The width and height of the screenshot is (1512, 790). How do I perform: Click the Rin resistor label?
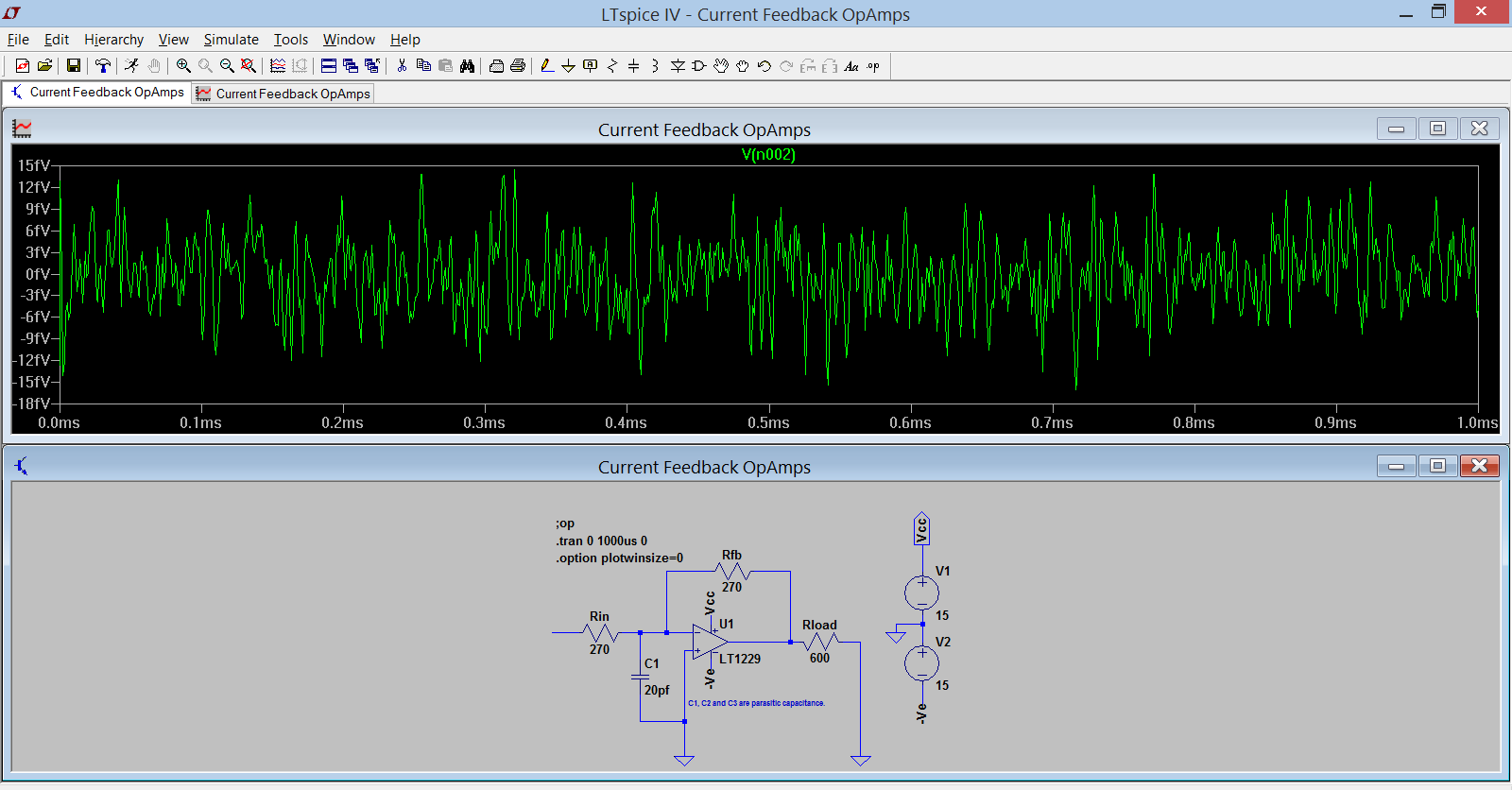pos(599,616)
